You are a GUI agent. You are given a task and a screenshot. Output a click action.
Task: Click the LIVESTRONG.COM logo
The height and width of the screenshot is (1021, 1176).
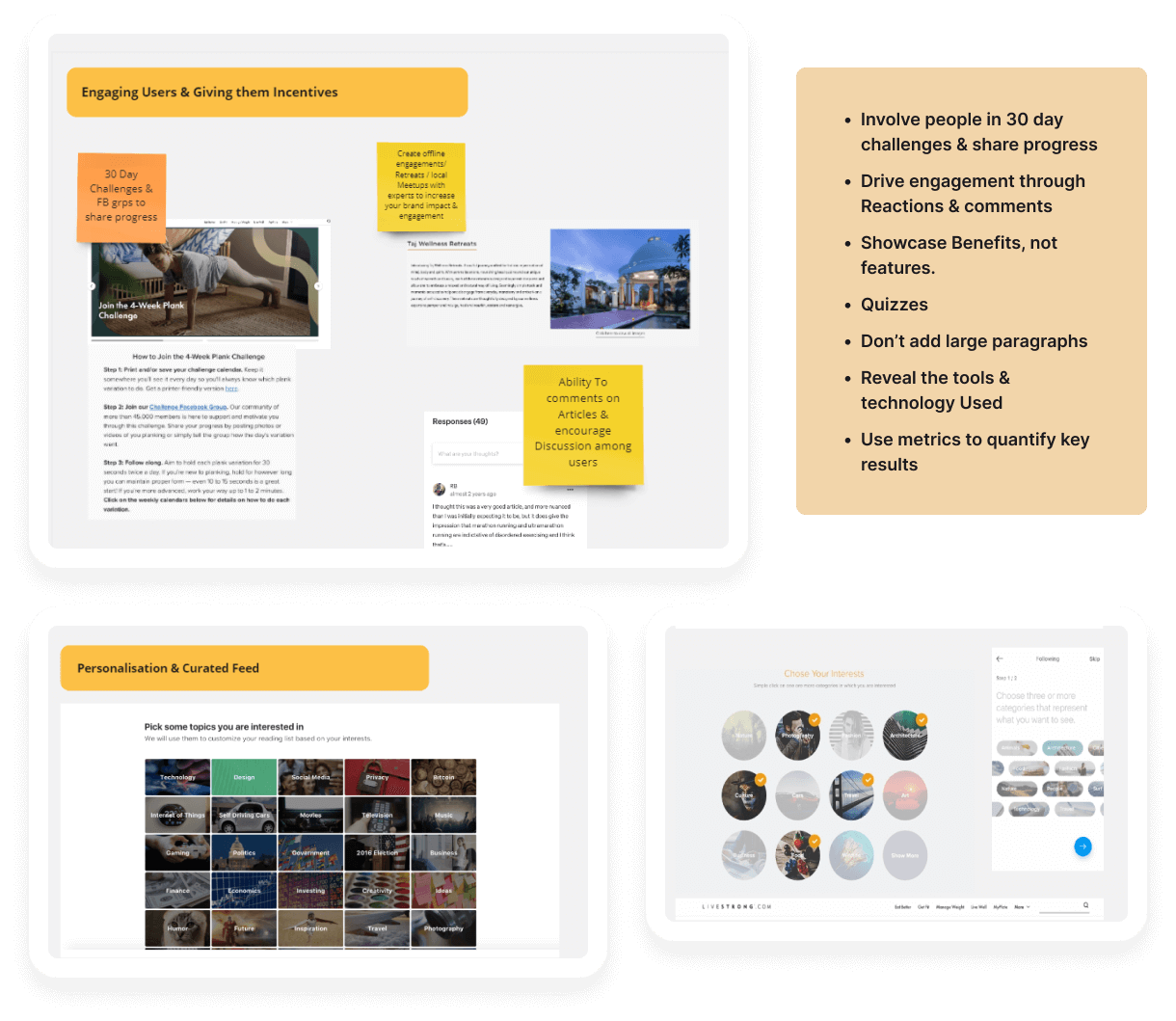737,907
